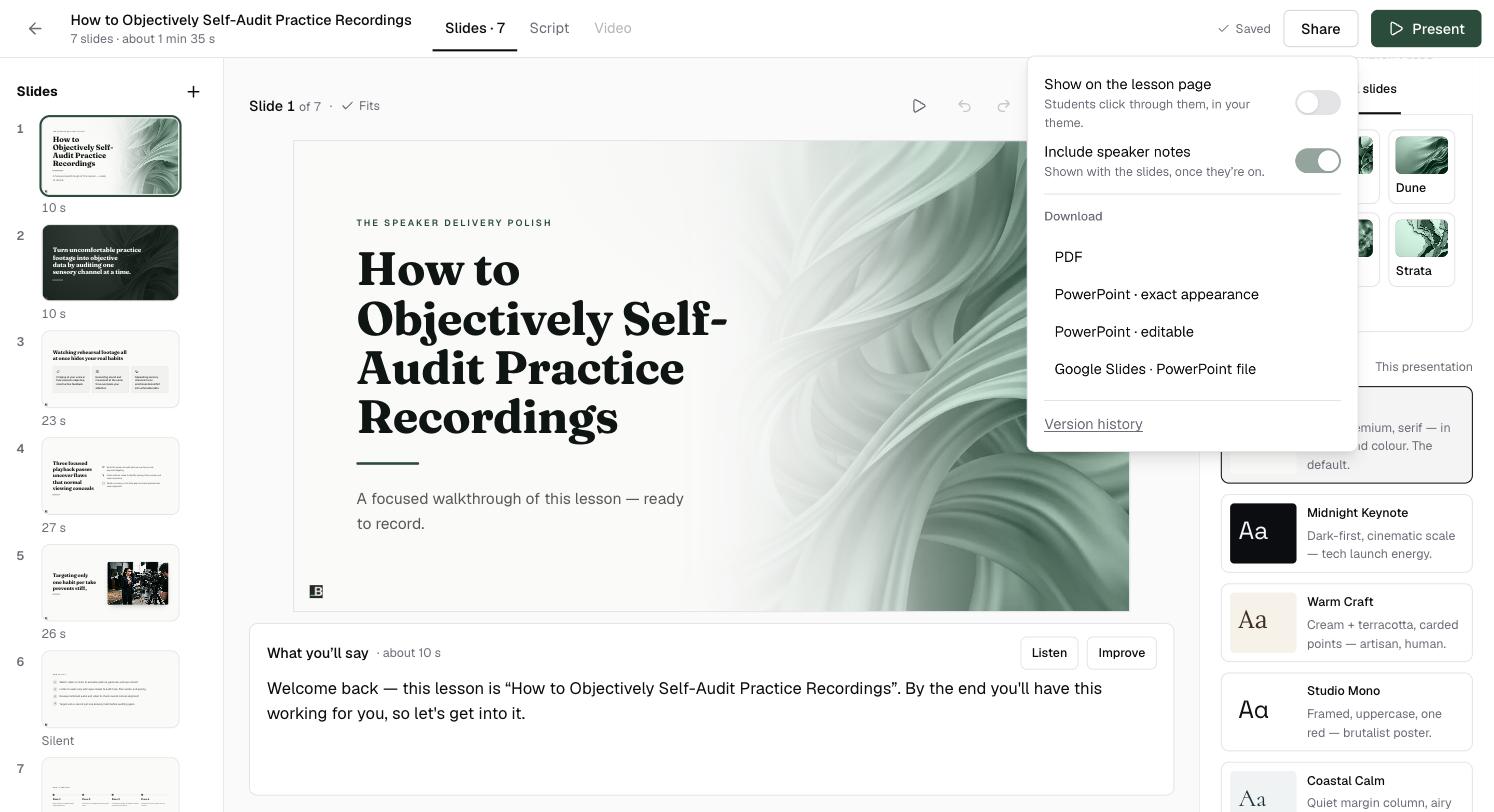Screen dimensions: 1494x812
Task: Click the presentation title in header
Action: (x=241, y=20)
